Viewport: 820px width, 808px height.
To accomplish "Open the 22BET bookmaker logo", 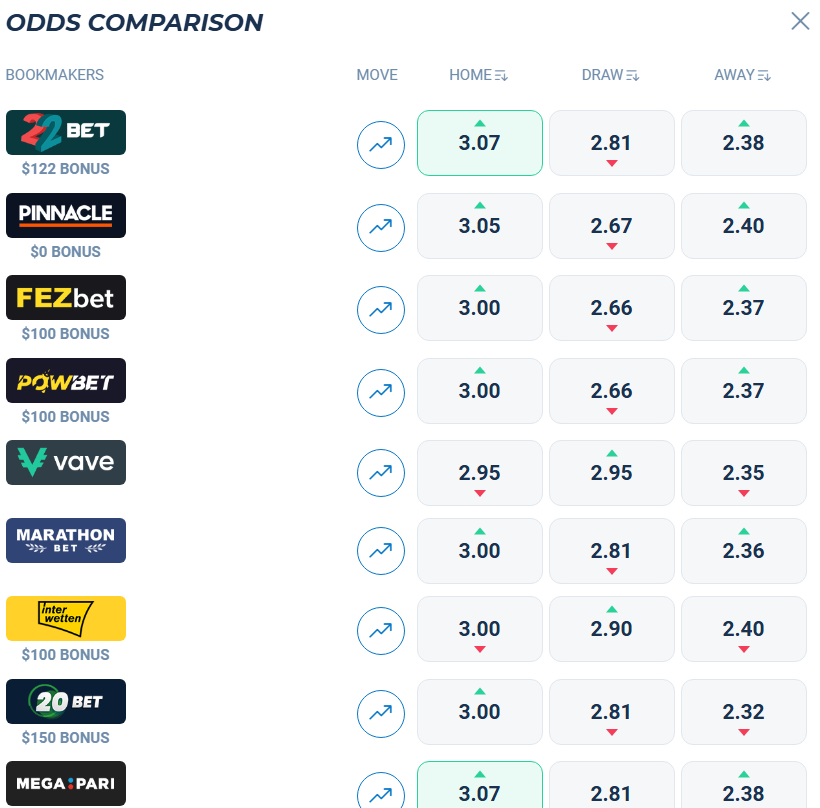I will tap(66, 132).
